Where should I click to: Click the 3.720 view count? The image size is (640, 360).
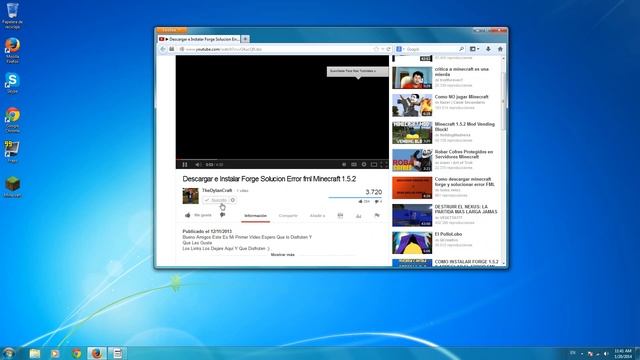click(x=373, y=192)
